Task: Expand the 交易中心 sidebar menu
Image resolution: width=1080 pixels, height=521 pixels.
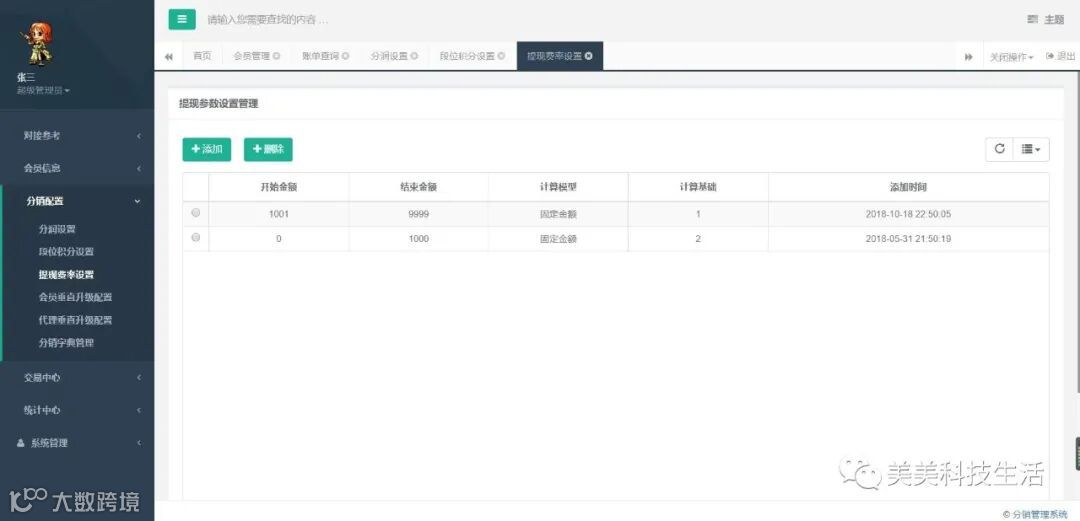Action: pos(77,378)
